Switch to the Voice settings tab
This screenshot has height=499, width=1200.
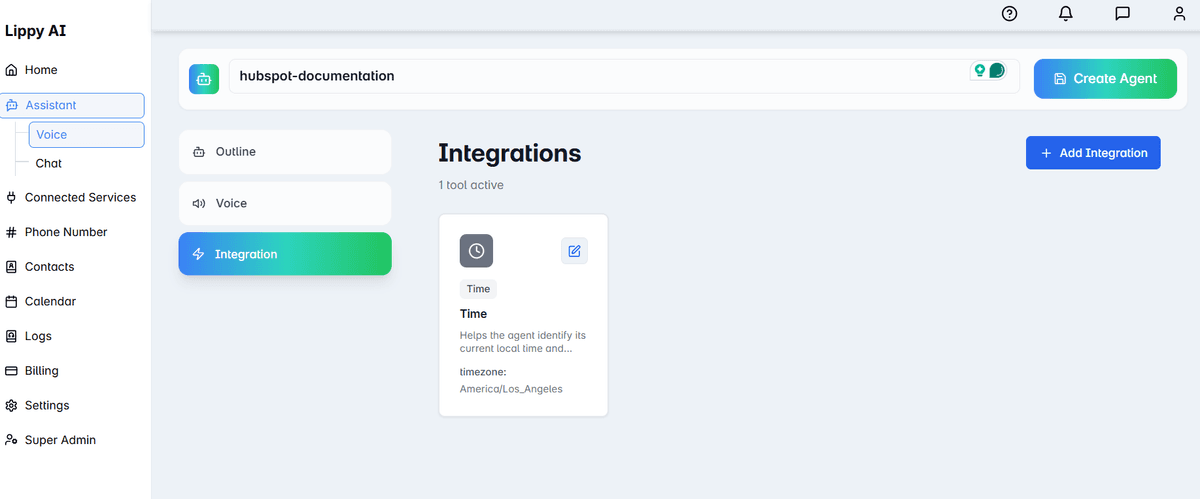(x=285, y=203)
